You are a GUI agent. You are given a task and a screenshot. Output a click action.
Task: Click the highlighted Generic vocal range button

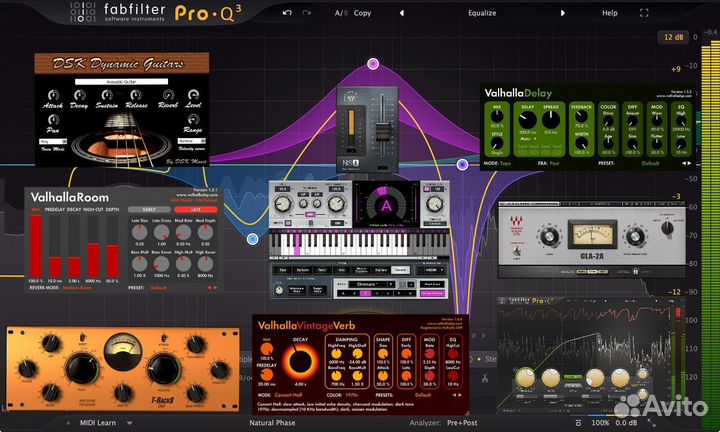pyautogui.click(x=400, y=270)
